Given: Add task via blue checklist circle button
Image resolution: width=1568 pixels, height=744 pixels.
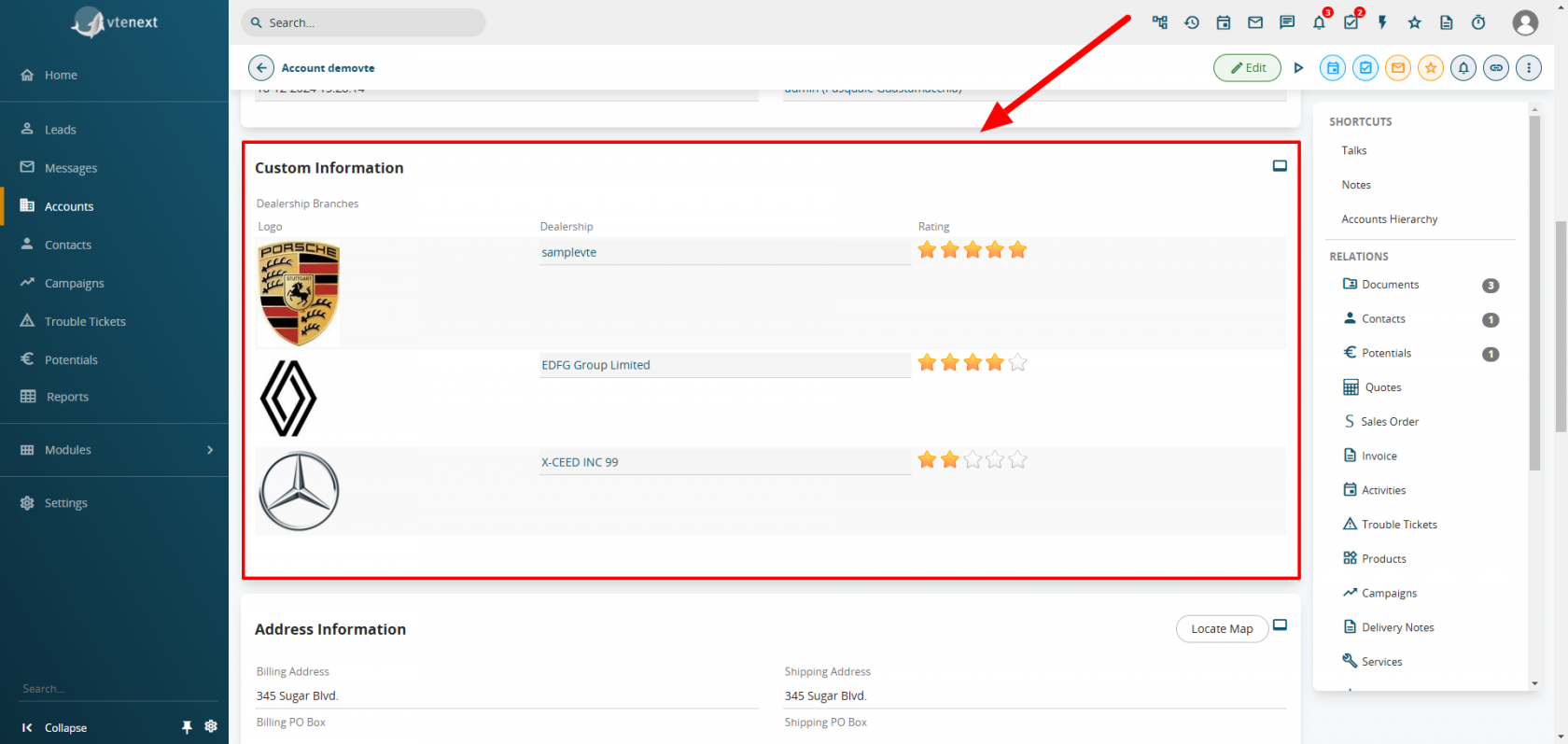Looking at the screenshot, I should [1365, 67].
